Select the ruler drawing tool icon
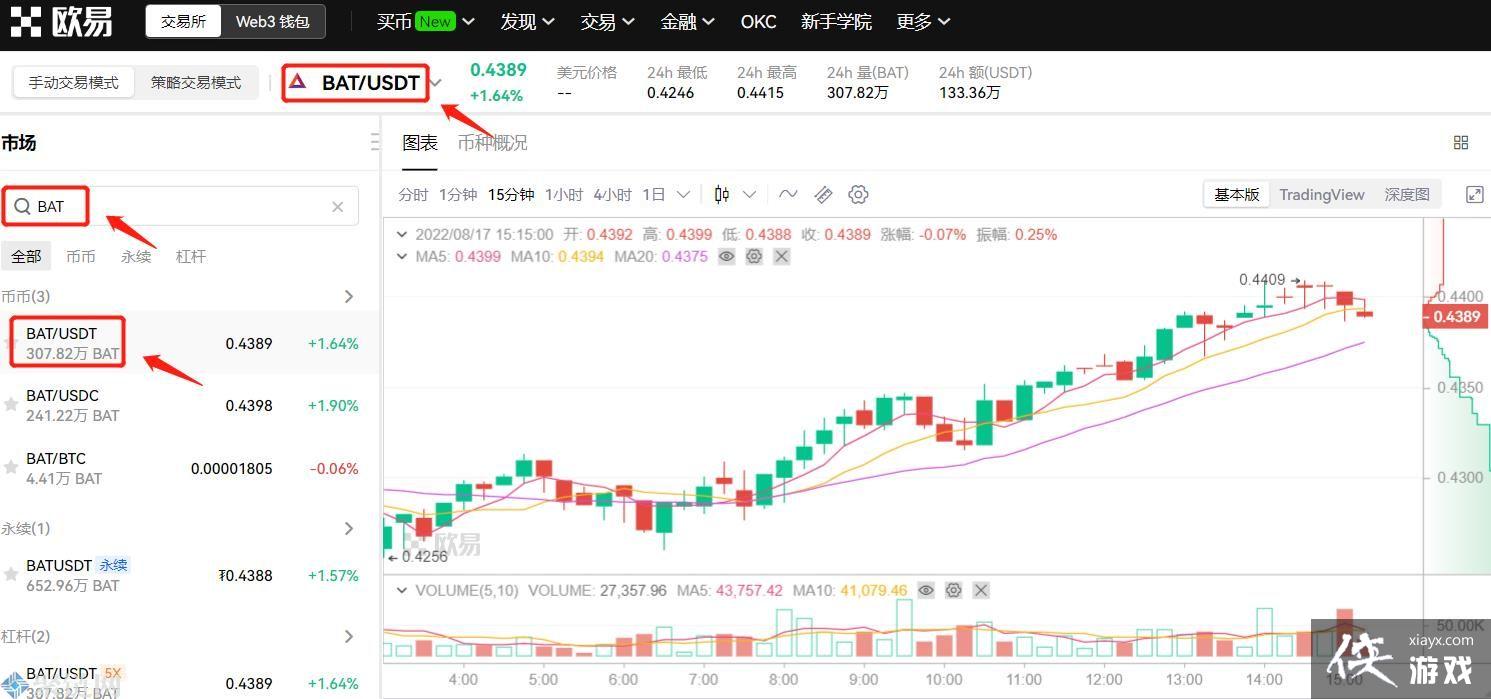This screenshot has height=699, width=1491. point(823,194)
